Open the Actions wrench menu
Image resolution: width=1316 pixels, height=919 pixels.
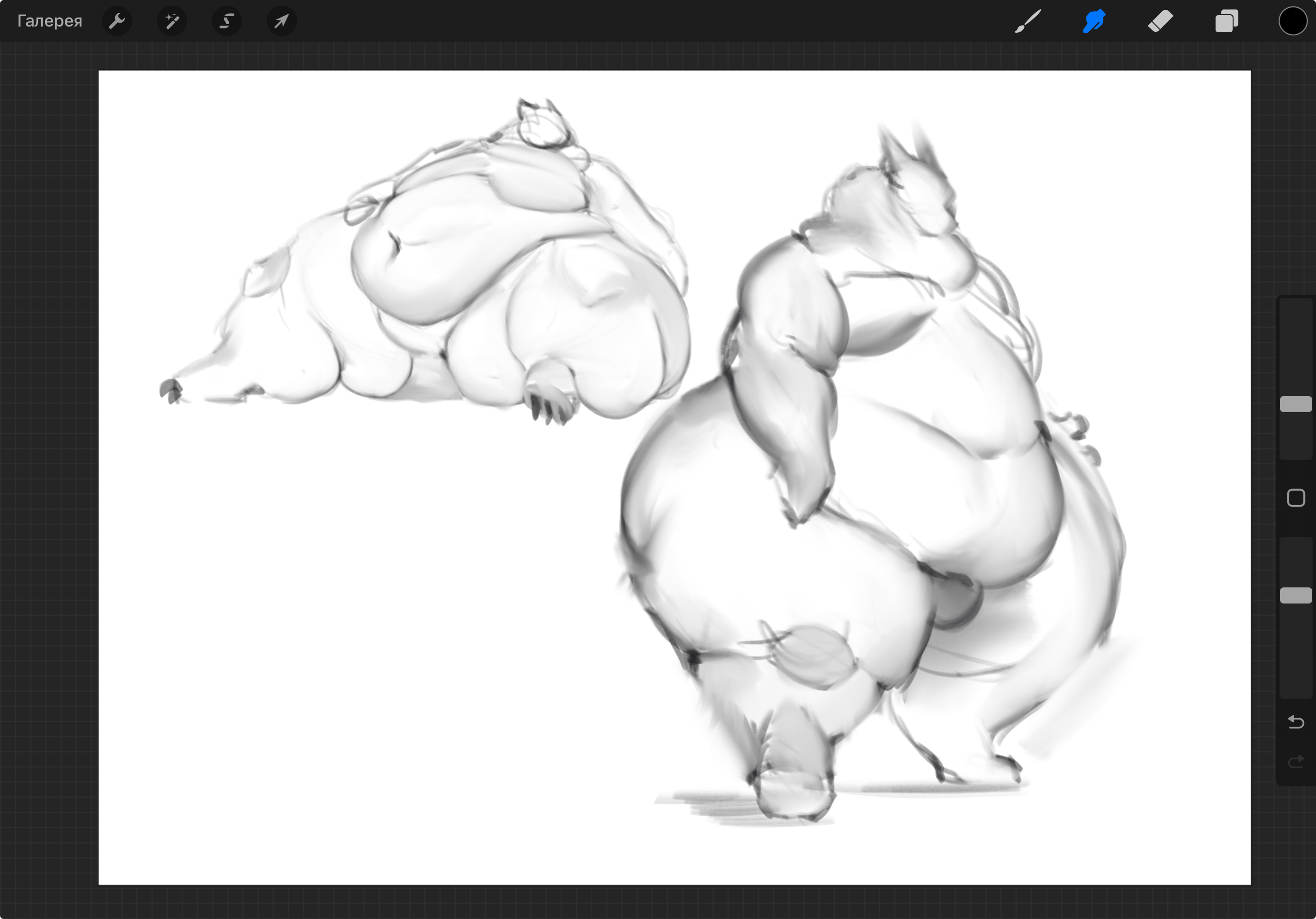point(117,21)
